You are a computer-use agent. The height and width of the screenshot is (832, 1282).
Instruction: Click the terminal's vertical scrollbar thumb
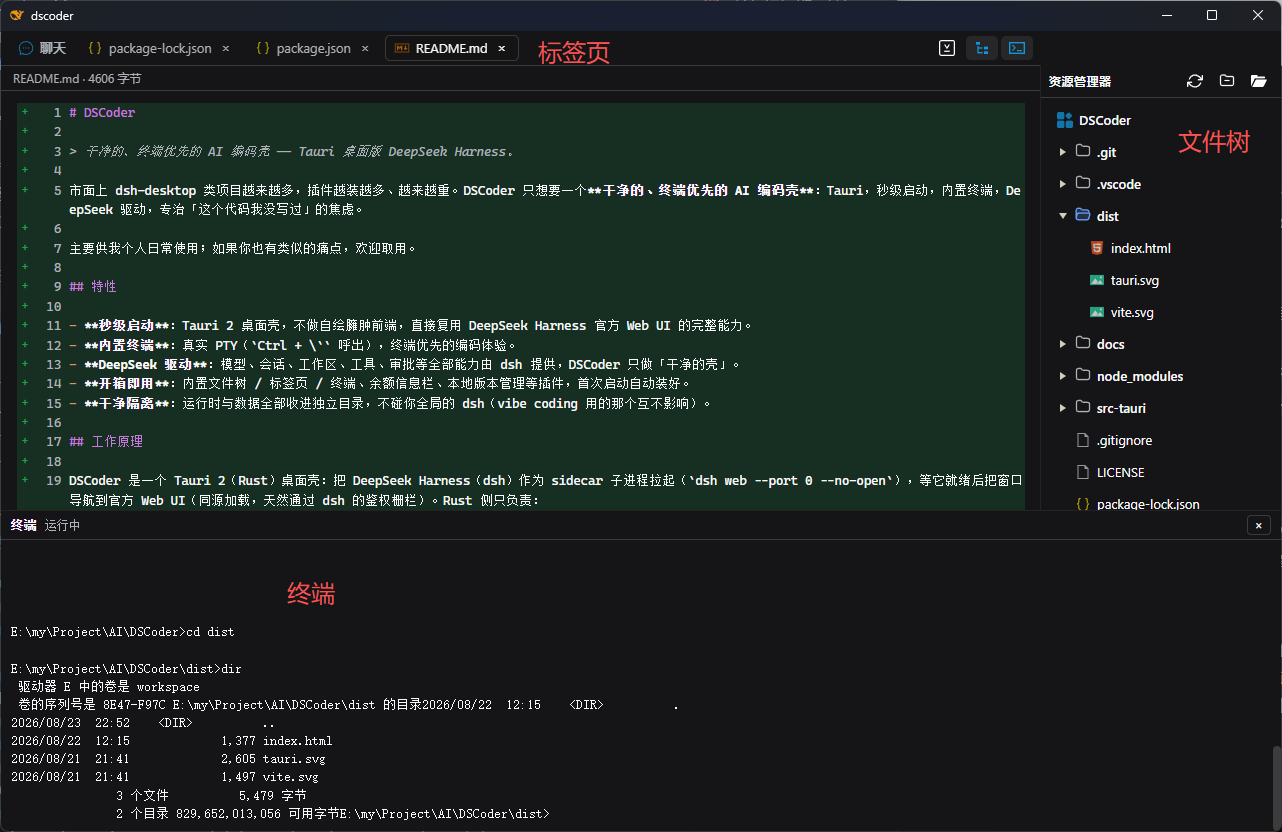(x=1276, y=787)
